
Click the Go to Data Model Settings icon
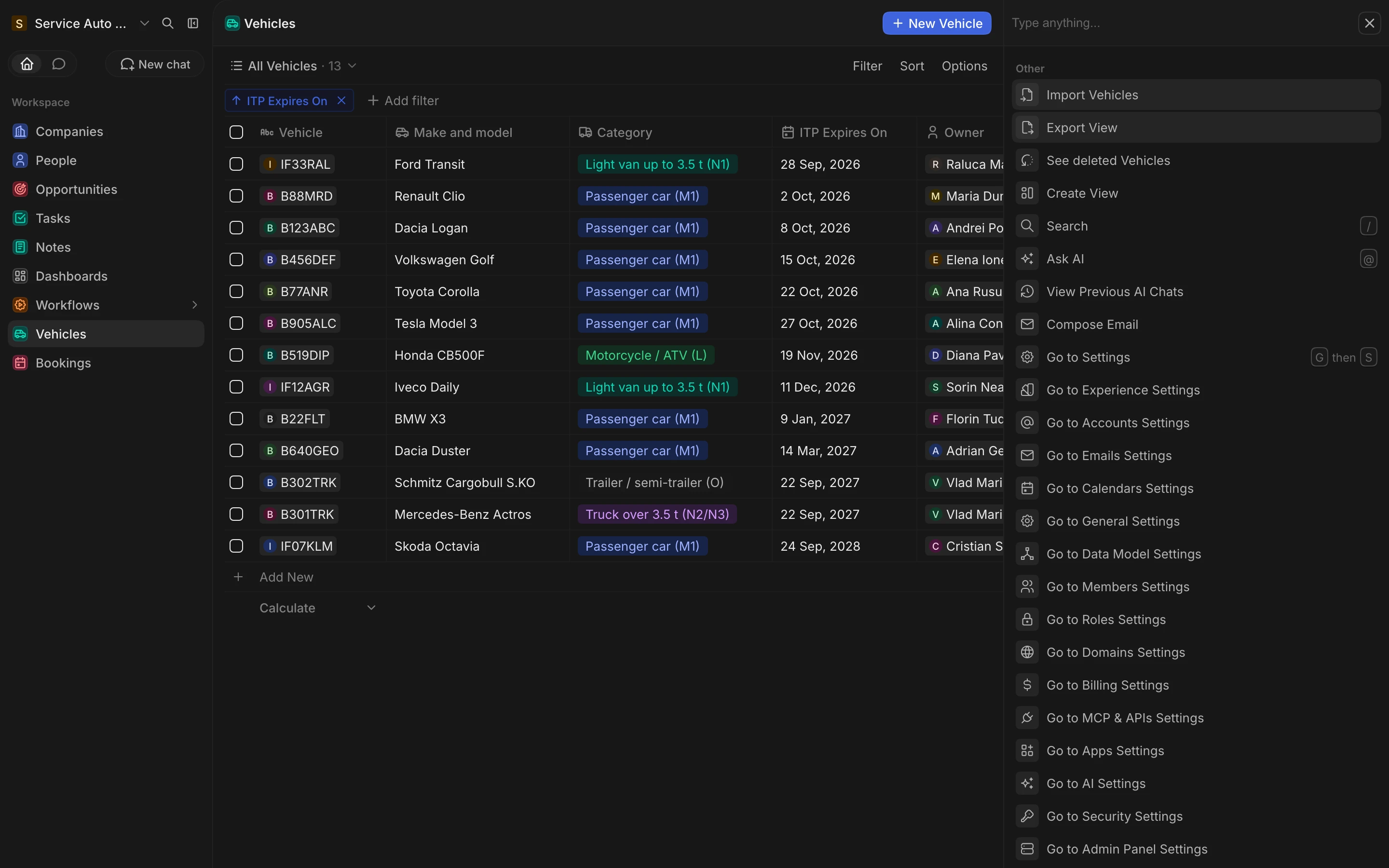1027,554
